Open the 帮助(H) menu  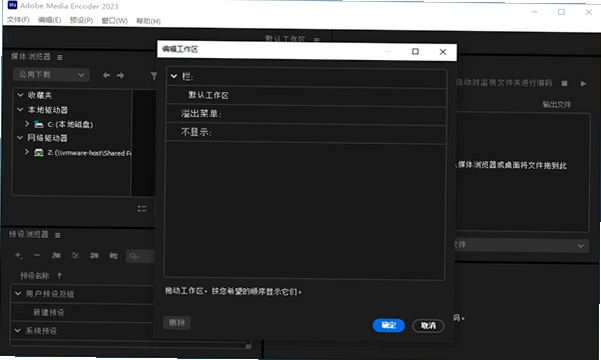coord(149,21)
